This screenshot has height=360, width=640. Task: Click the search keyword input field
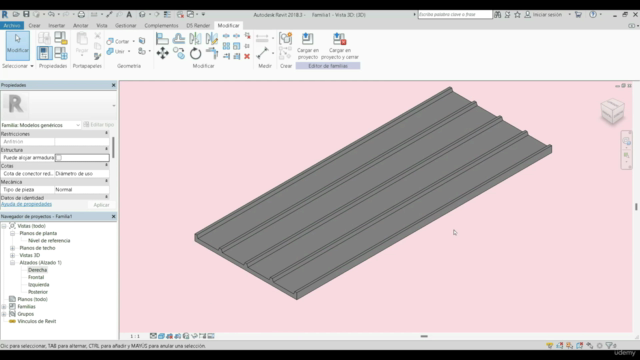point(455,14)
